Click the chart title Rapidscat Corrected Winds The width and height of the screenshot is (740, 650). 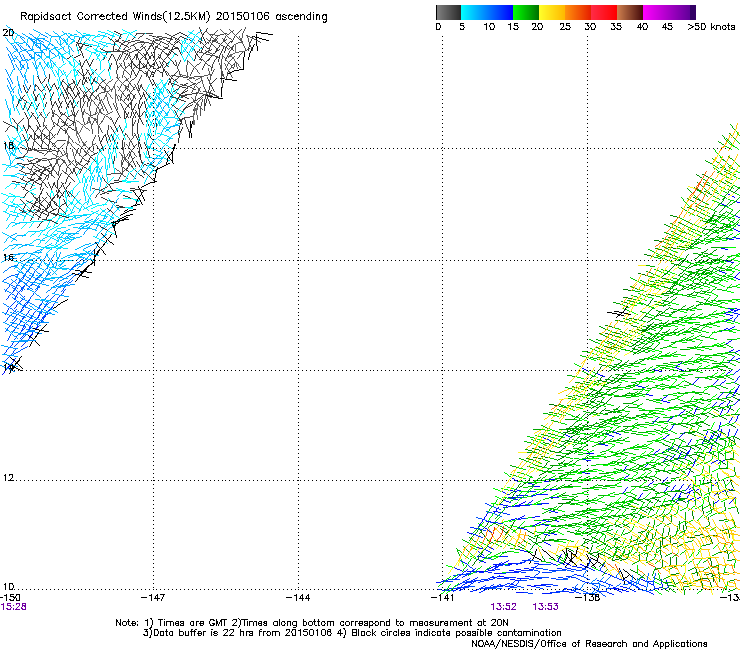click(174, 17)
